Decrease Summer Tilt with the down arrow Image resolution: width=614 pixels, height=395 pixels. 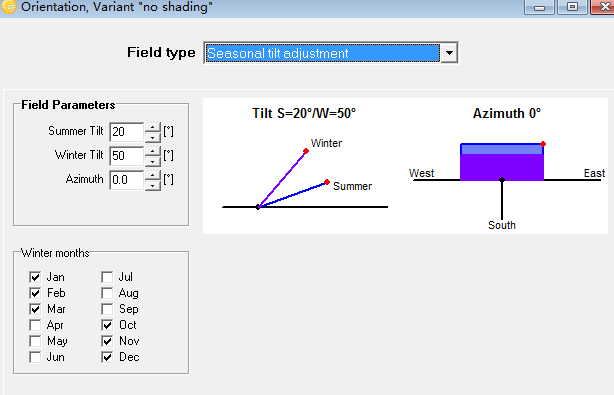tap(152, 137)
